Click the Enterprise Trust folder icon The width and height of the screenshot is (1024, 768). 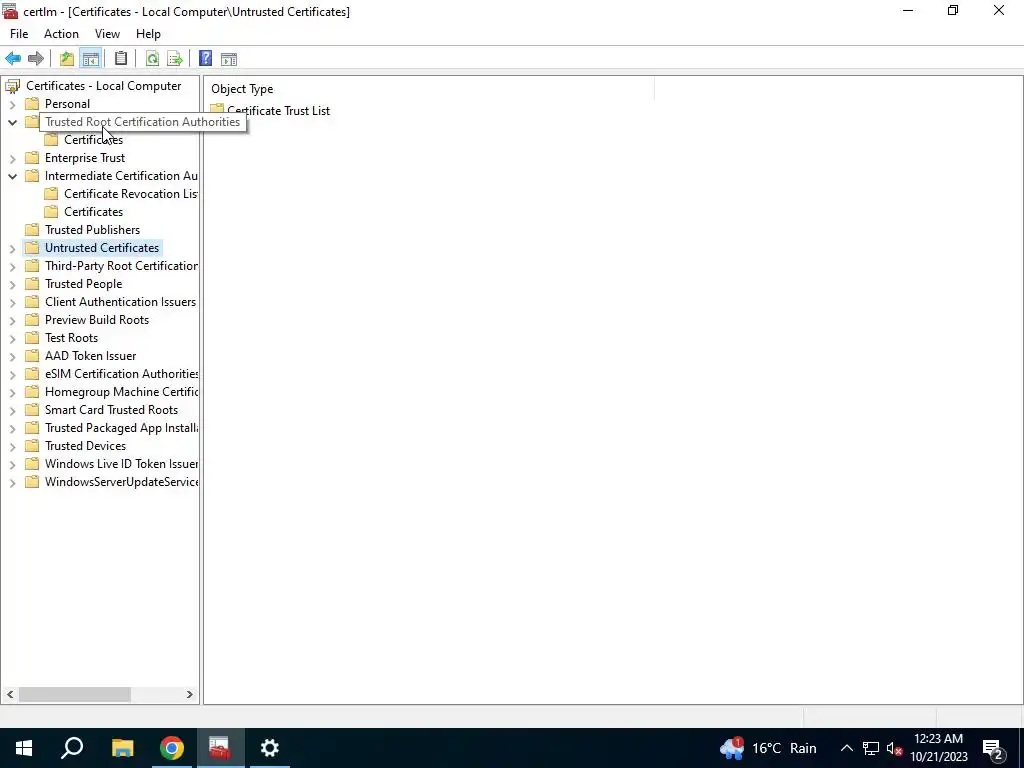32,157
